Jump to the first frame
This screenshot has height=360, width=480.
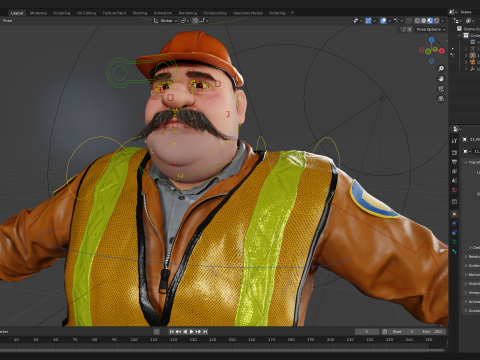tap(172, 332)
